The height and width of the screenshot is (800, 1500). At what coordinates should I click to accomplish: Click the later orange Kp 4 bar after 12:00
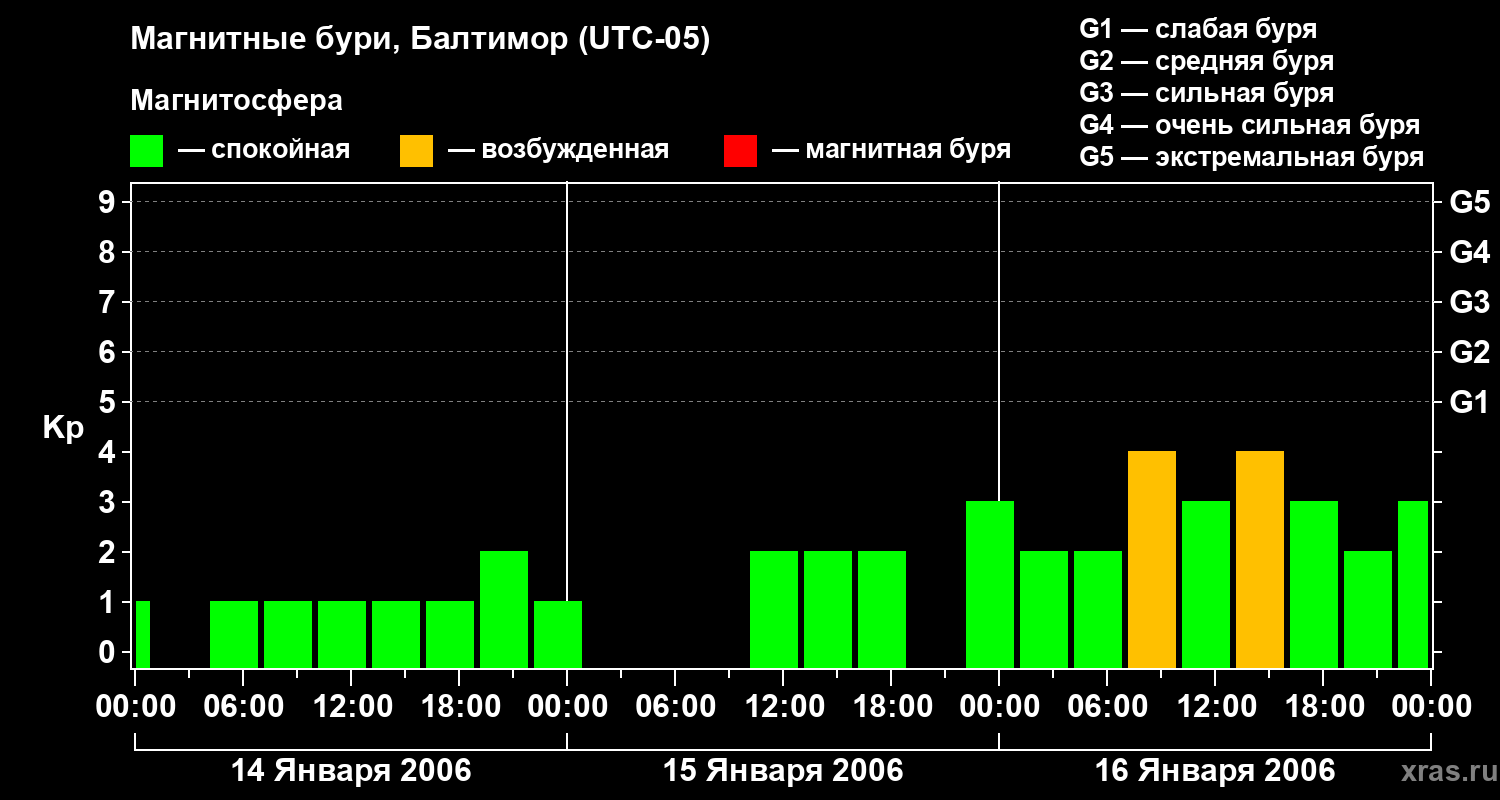coord(1260,559)
